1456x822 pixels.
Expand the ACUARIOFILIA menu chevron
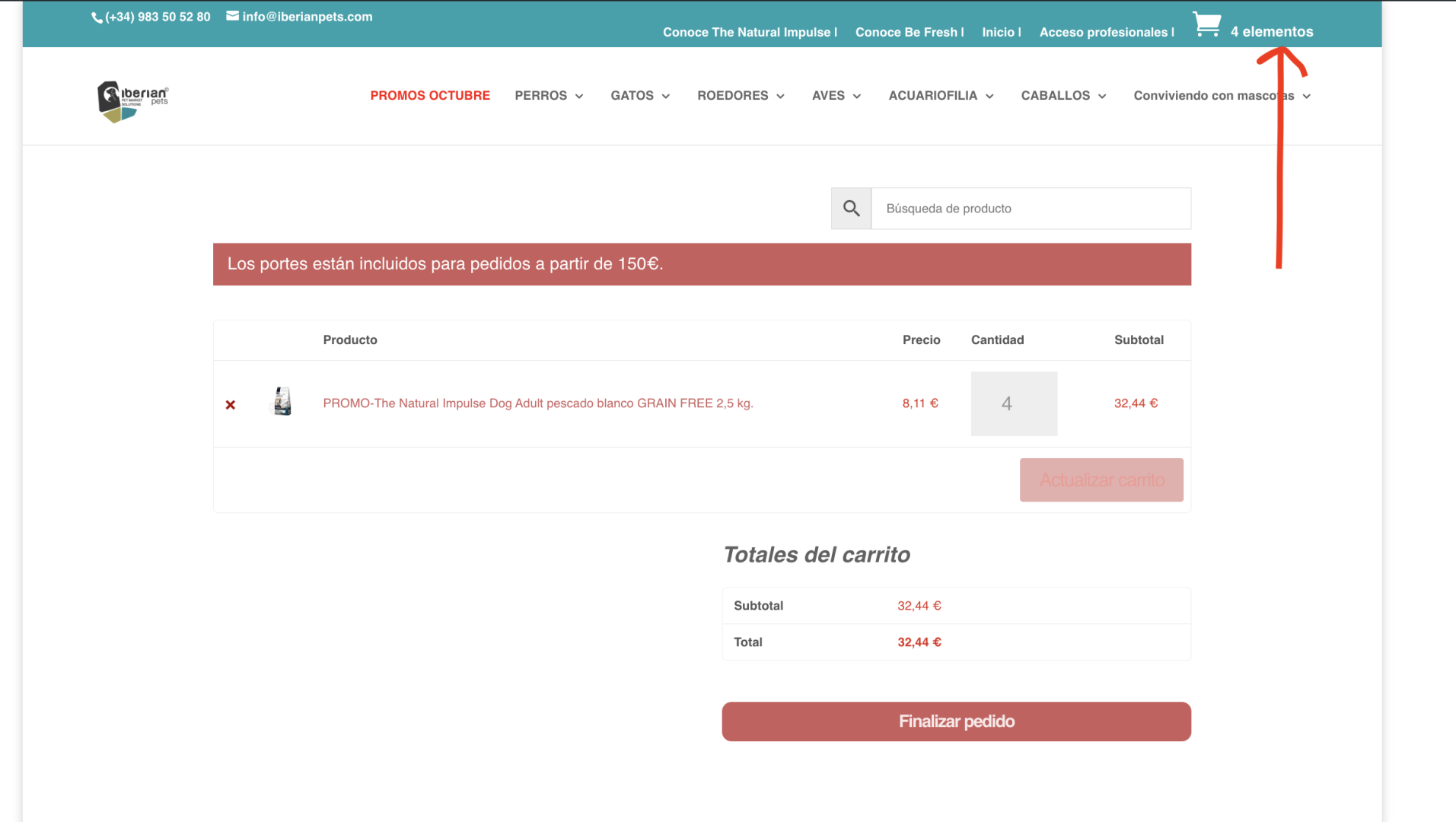(989, 97)
